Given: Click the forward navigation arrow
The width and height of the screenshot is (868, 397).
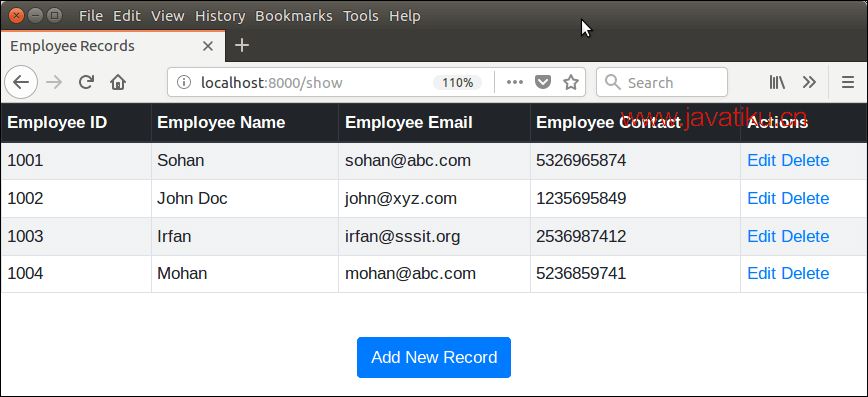Looking at the screenshot, I should pyautogui.click(x=54, y=83).
